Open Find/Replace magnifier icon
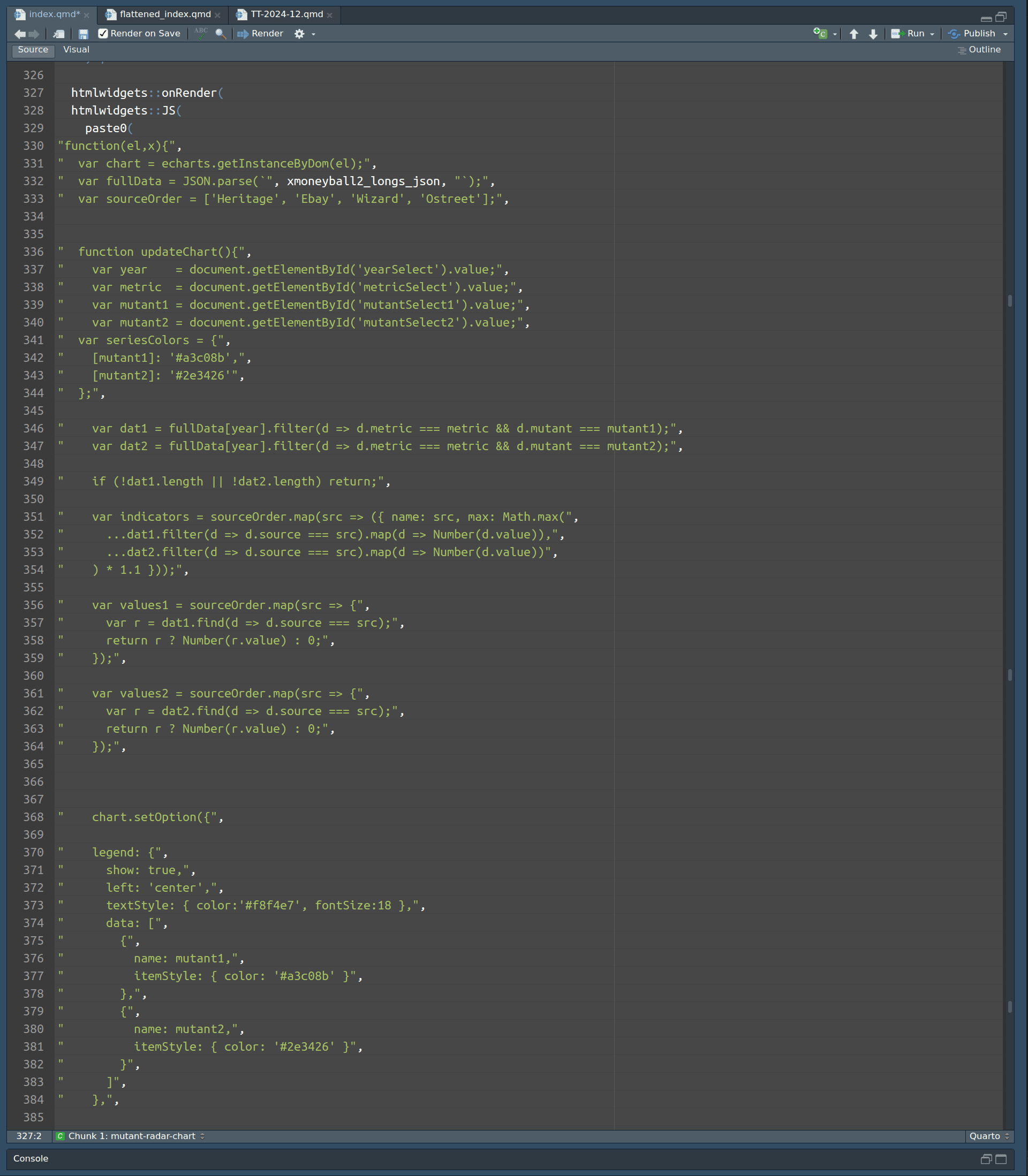 (x=220, y=34)
